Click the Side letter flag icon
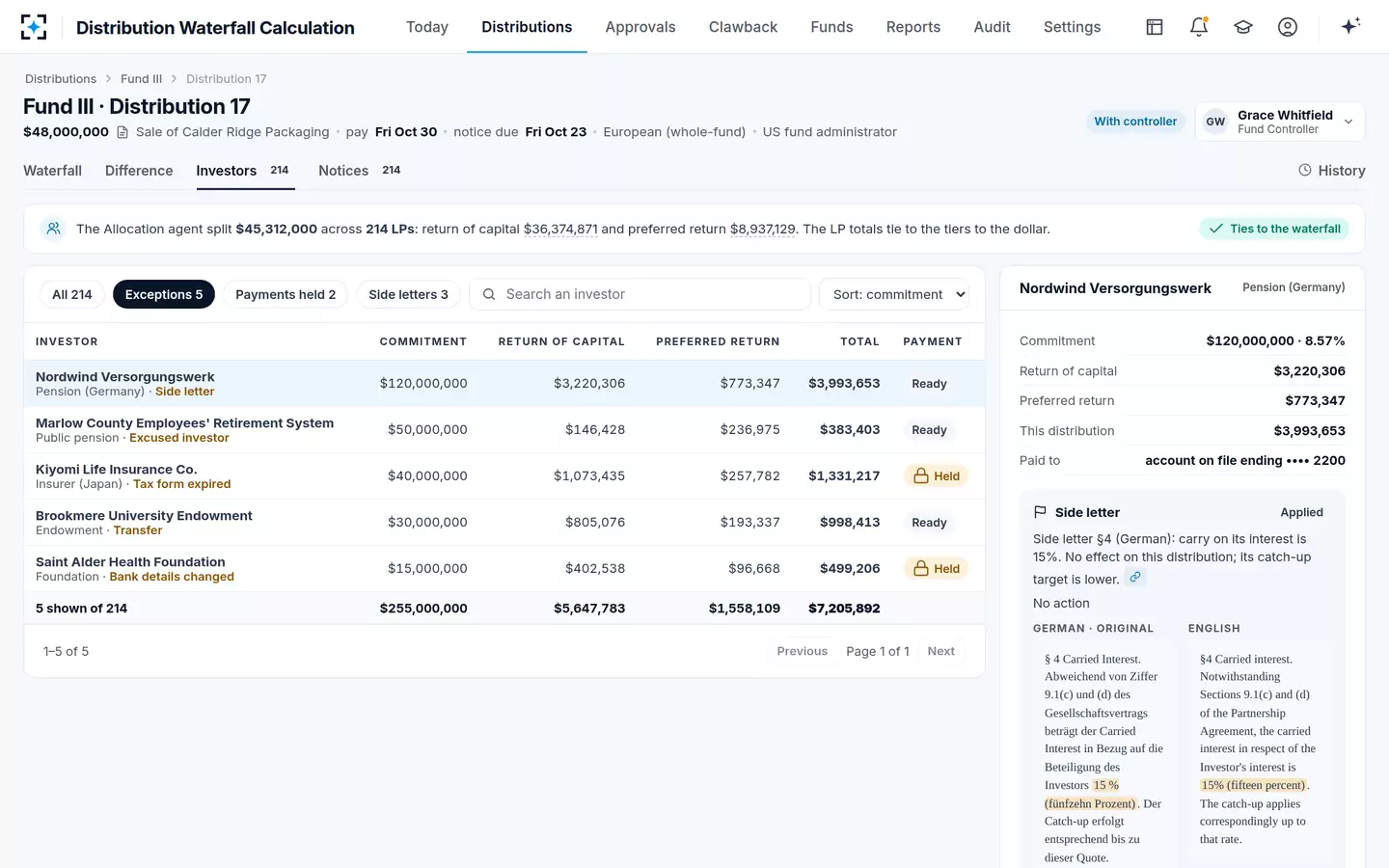This screenshot has height=868, width=1389. click(x=1040, y=512)
